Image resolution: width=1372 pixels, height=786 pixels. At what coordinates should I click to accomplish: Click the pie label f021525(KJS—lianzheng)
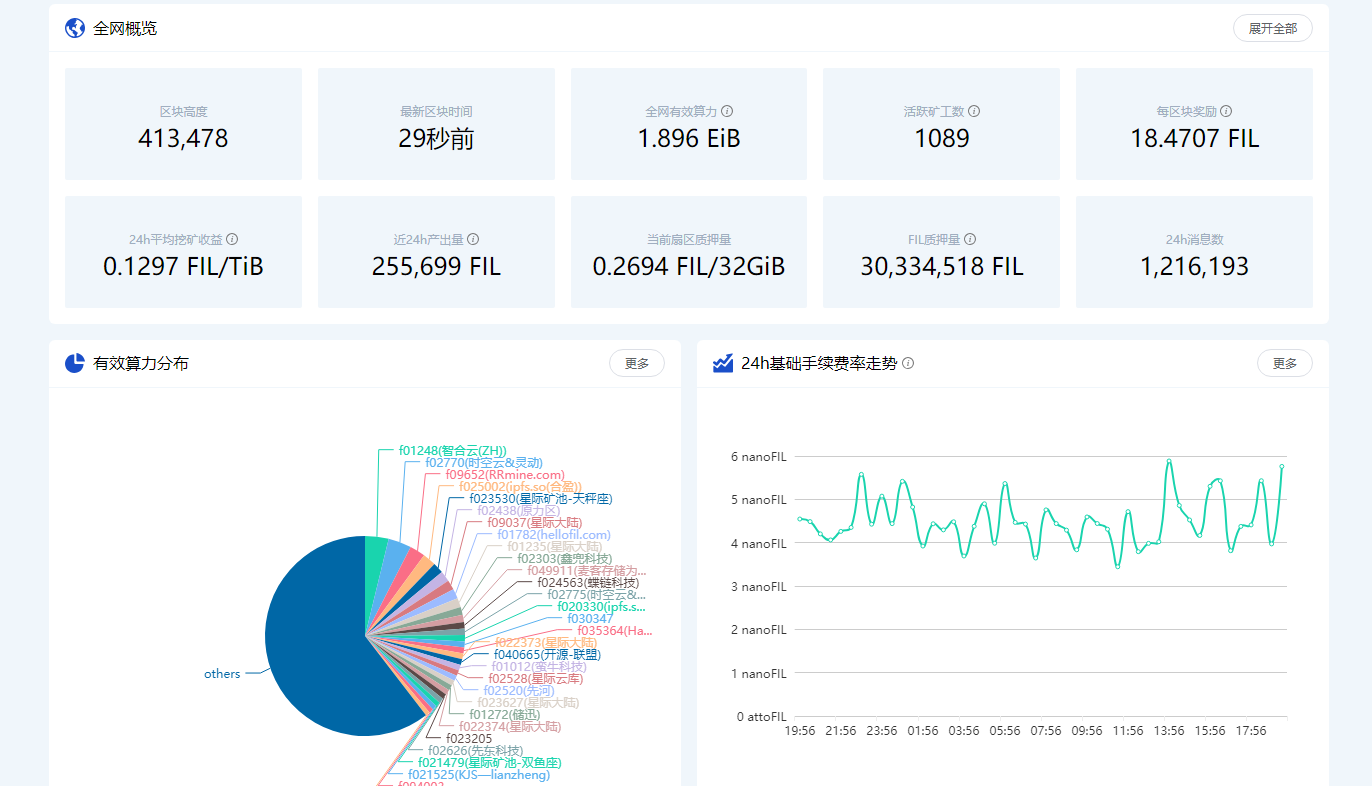point(479,775)
